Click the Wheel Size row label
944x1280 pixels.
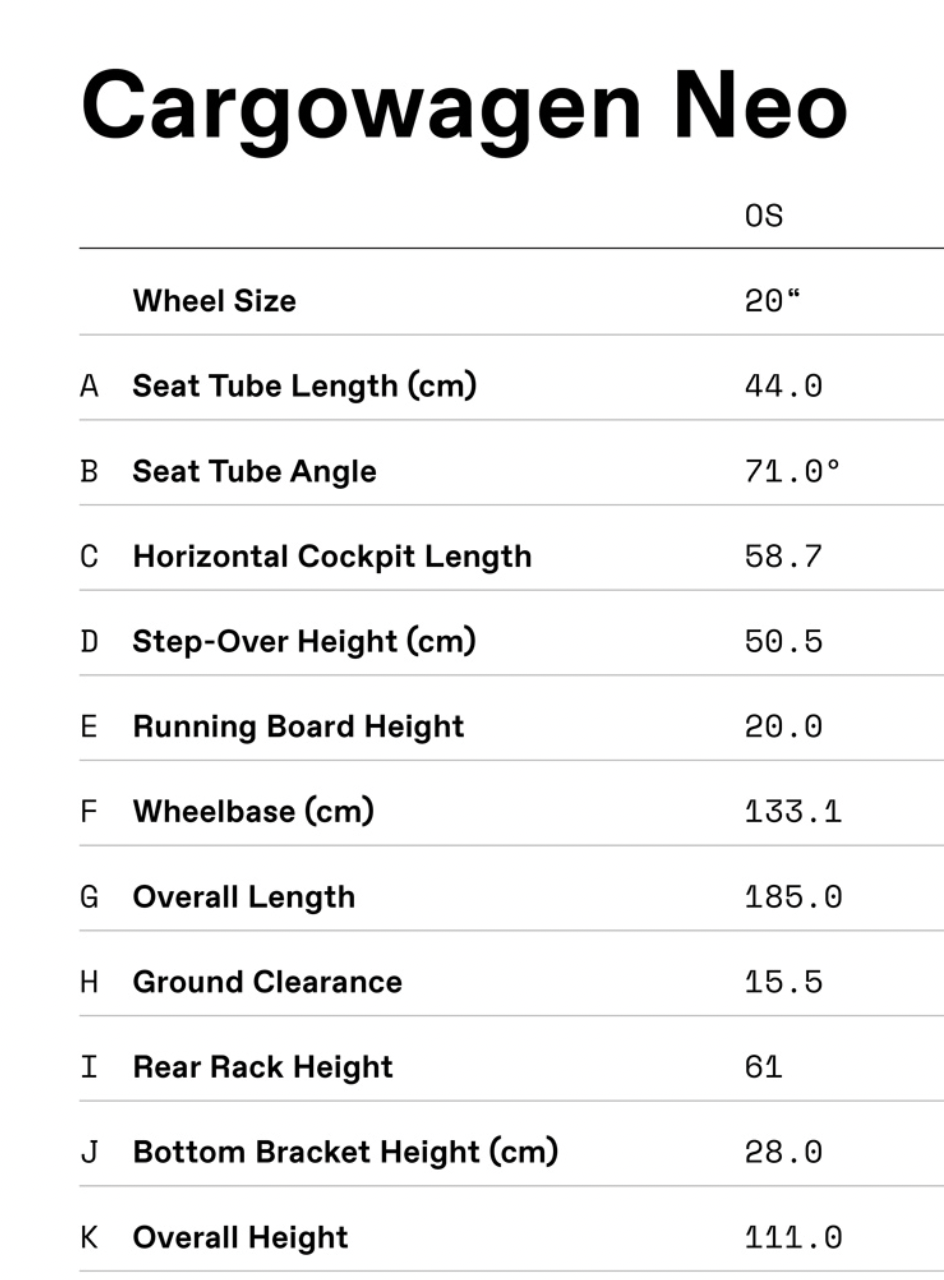coord(214,301)
